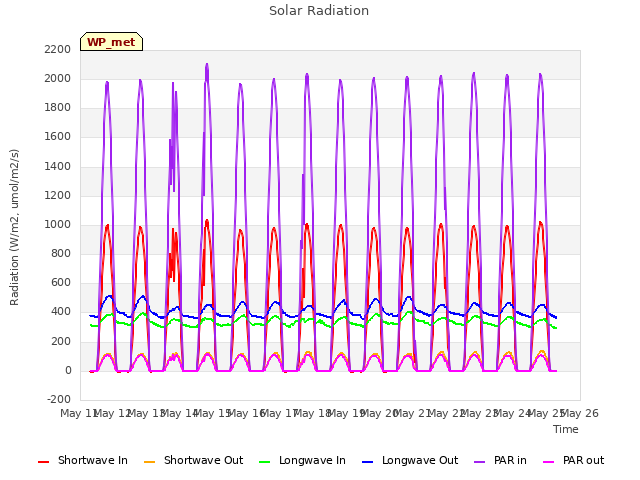
Task: Toggle the Shortwave In legend entry
Action: click(83, 460)
